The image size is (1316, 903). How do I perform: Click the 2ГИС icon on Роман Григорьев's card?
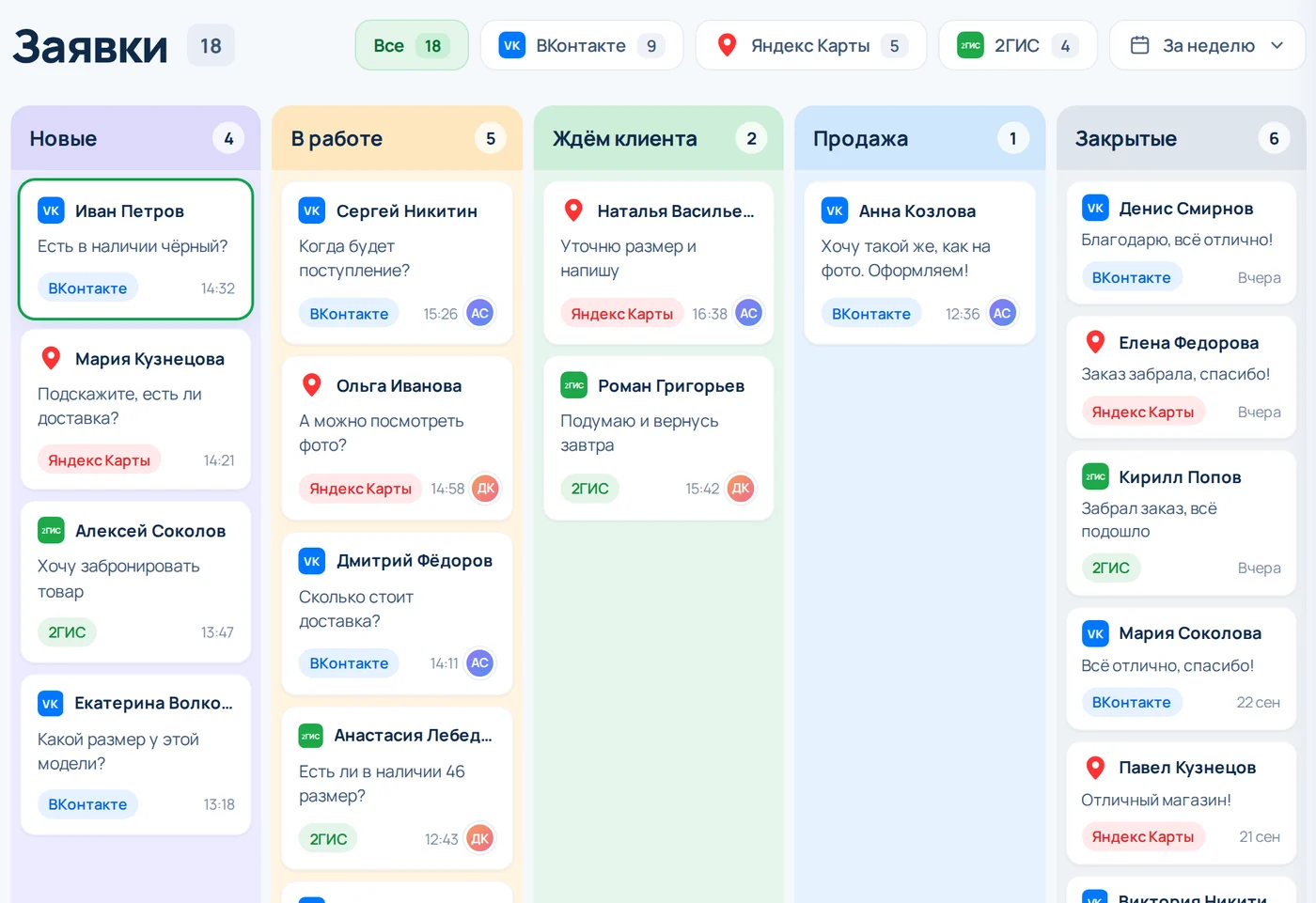pos(573,385)
